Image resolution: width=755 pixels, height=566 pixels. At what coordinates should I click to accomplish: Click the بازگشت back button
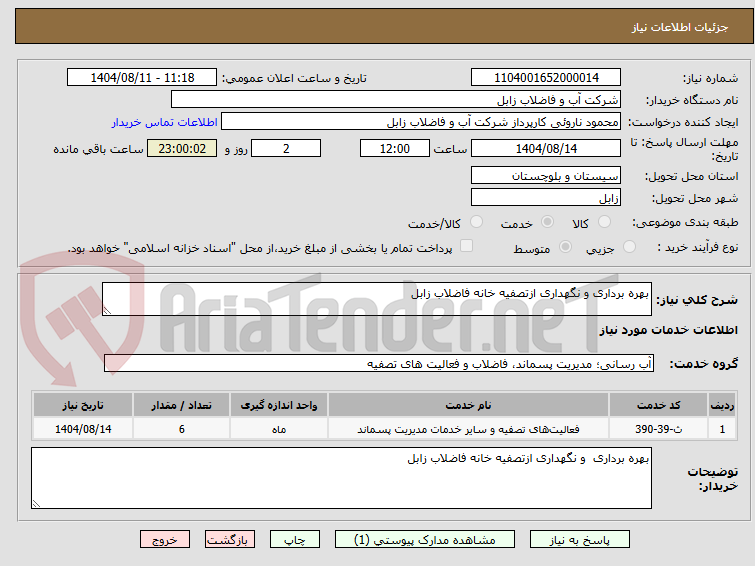click(x=230, y=540)
